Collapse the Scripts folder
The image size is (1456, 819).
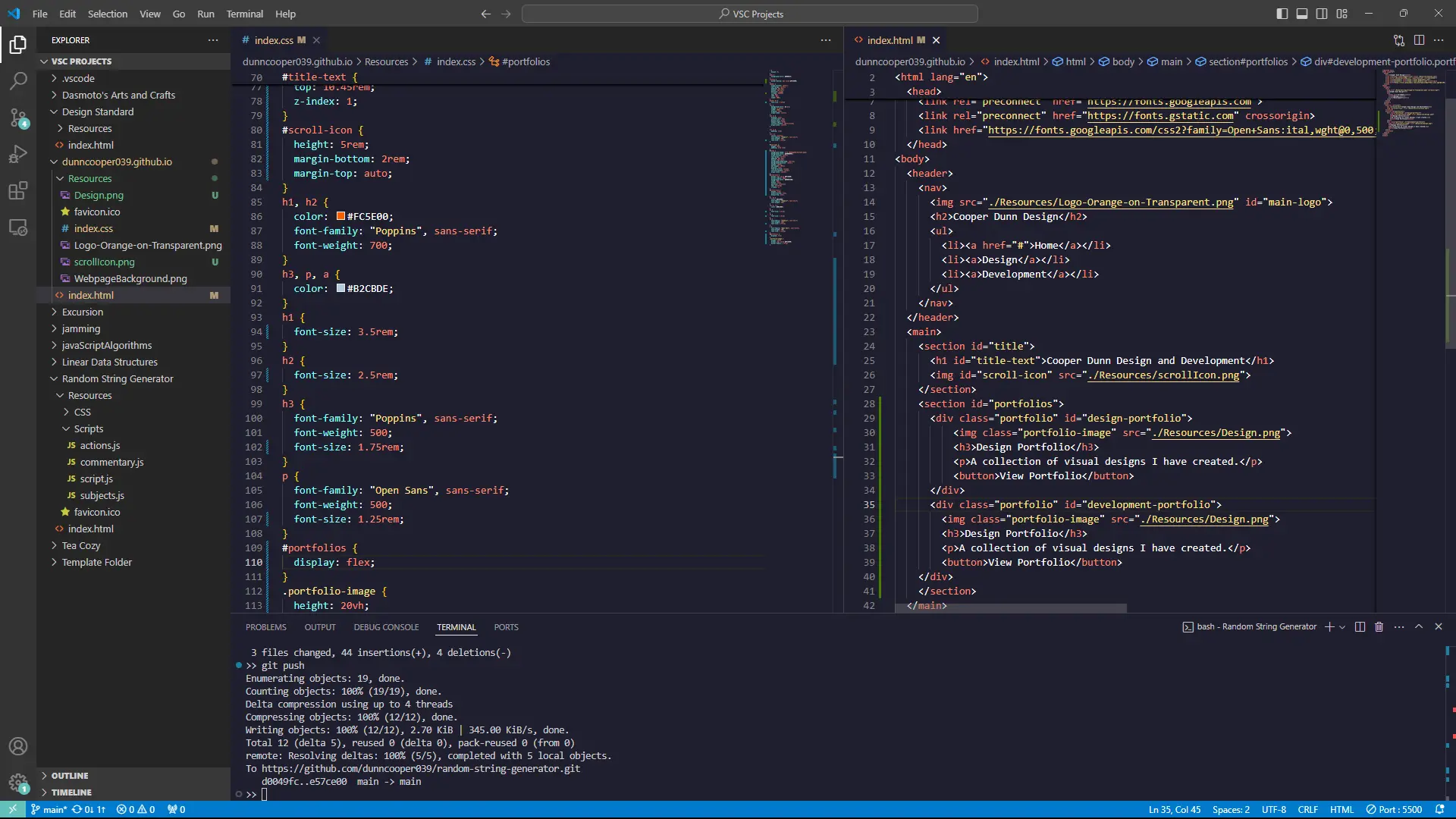pyautogui.click(x=133, y=428)
